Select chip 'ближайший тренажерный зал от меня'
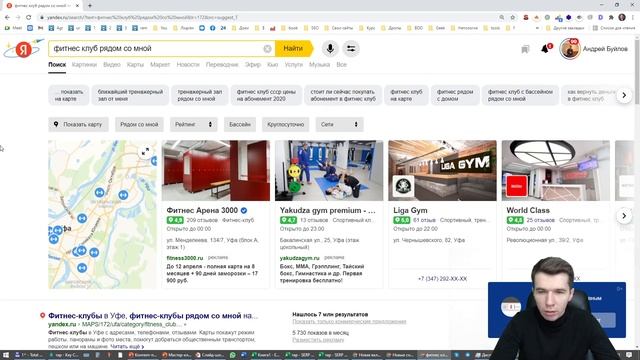This screenshot has width=640, height=360. 130,95
